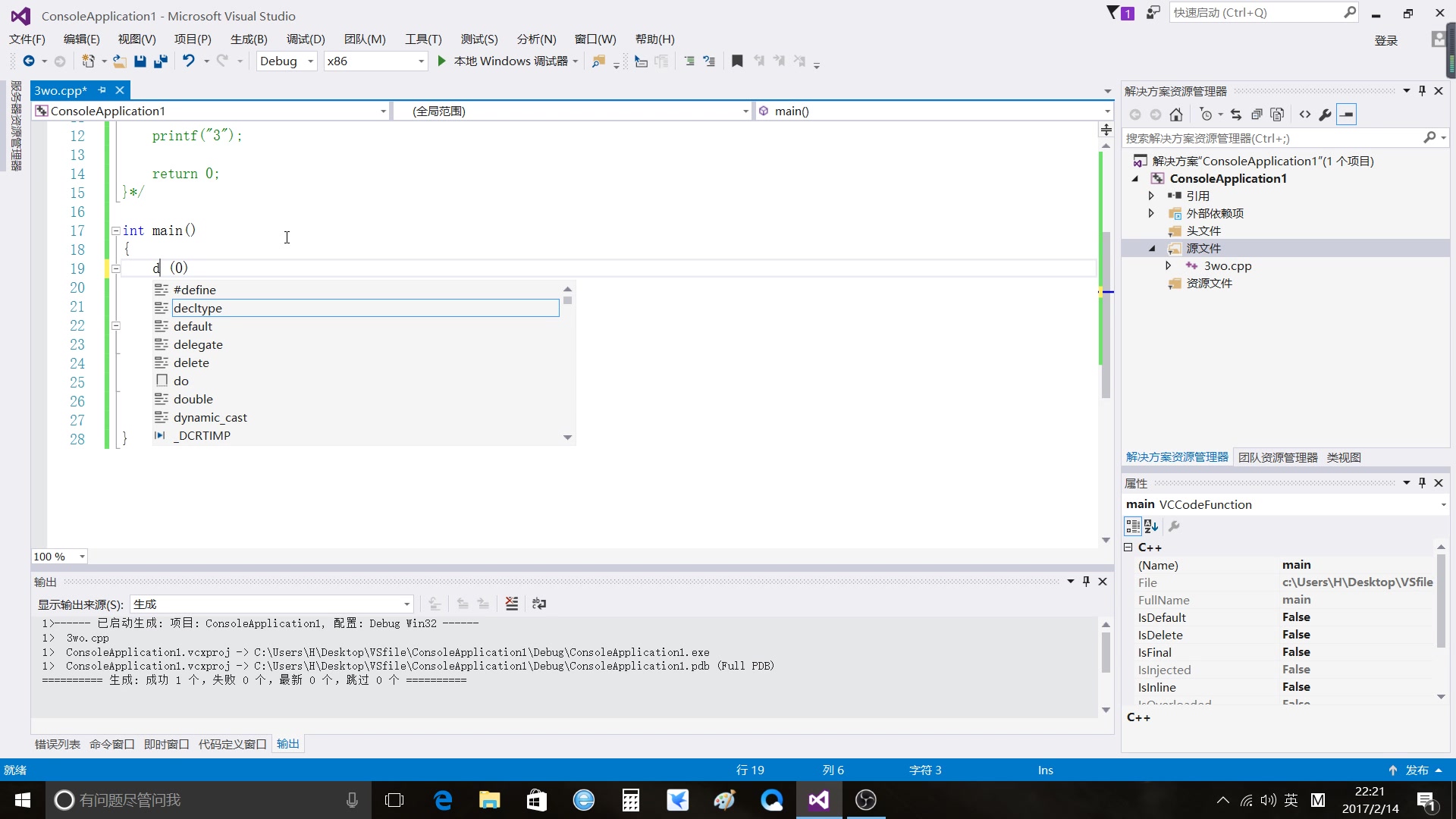Click the Save All toolbar icon
1456x819 pixels.
pos(160,61)
